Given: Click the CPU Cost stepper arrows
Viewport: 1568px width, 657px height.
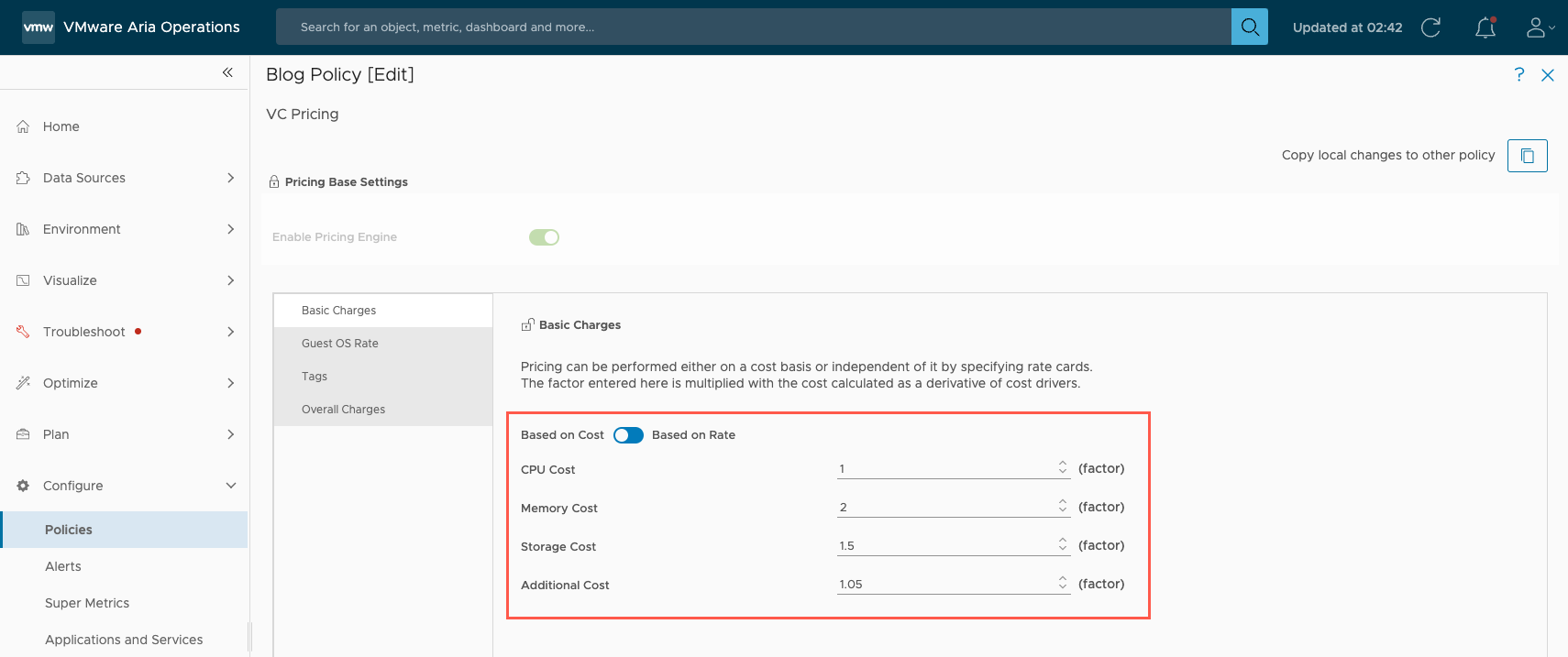Looking at the screenshot, I should coord(1062,468).
